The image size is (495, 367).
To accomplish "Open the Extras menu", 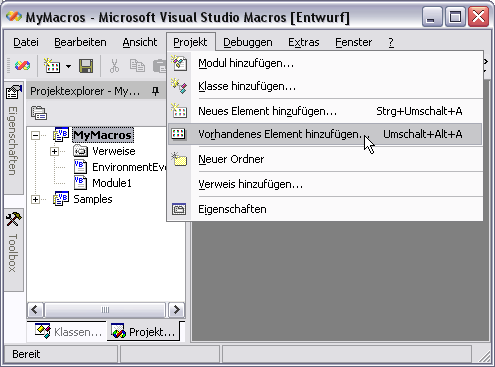I will pos(304,42).
